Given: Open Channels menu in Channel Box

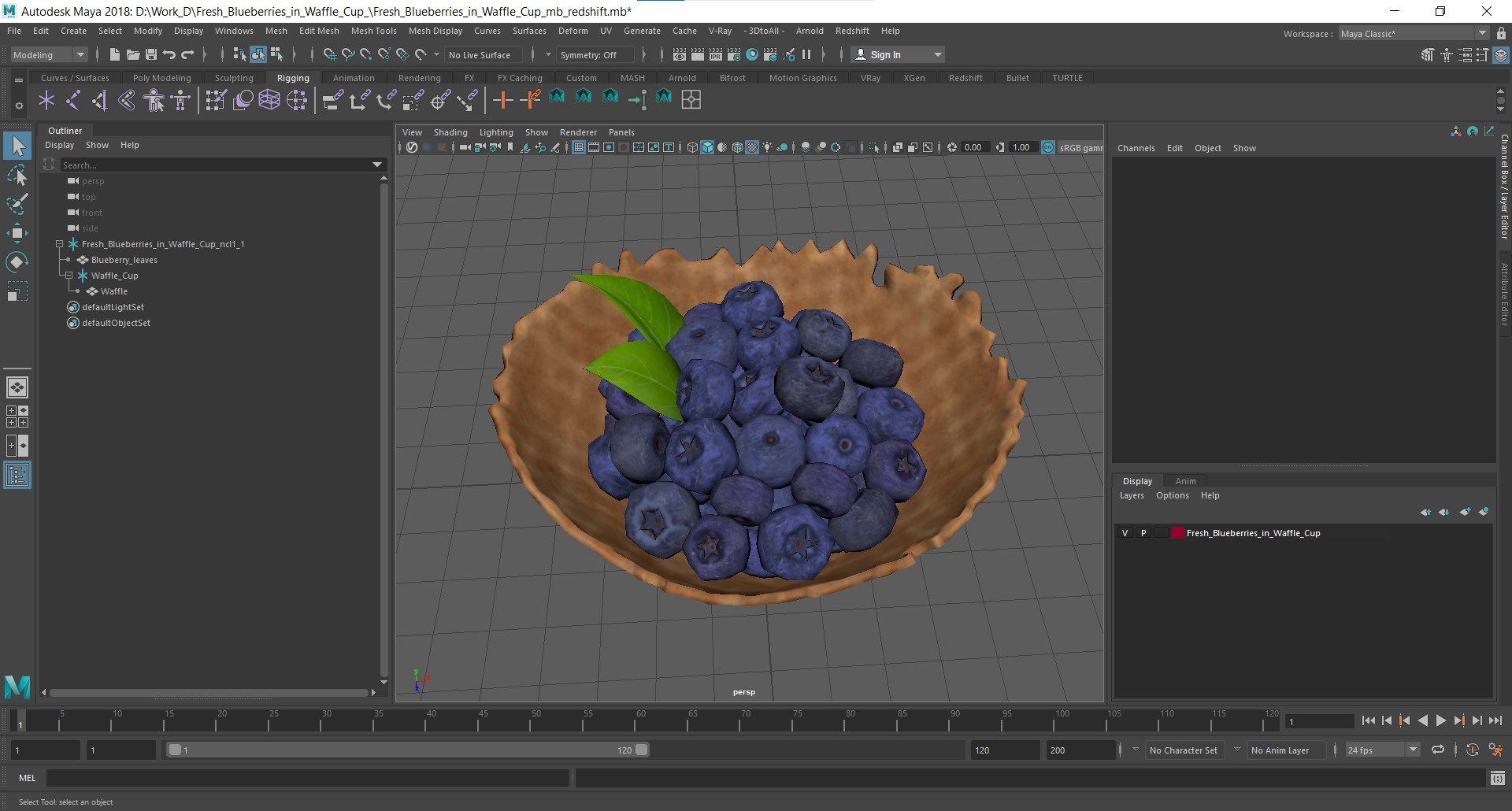Looking at the screenshot, I should point(1136,148).
